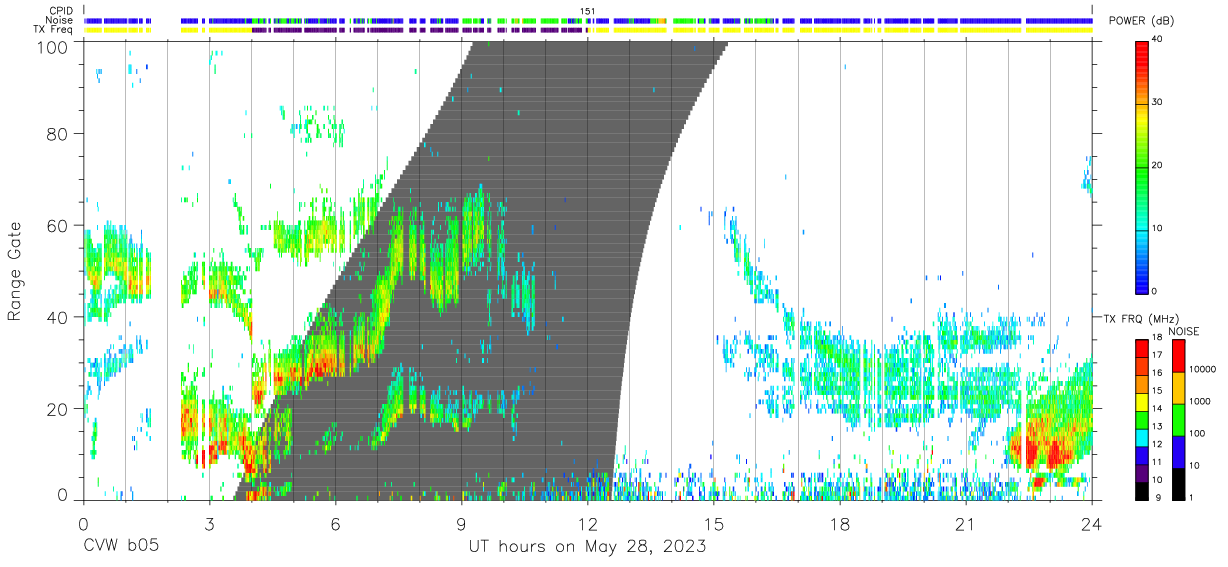
Task: Click the green swatch in NOISE legend
Action: [1177, 420]
